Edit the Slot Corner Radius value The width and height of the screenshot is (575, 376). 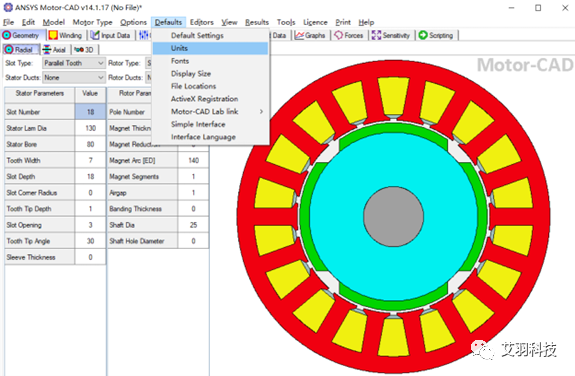[90, 193]
